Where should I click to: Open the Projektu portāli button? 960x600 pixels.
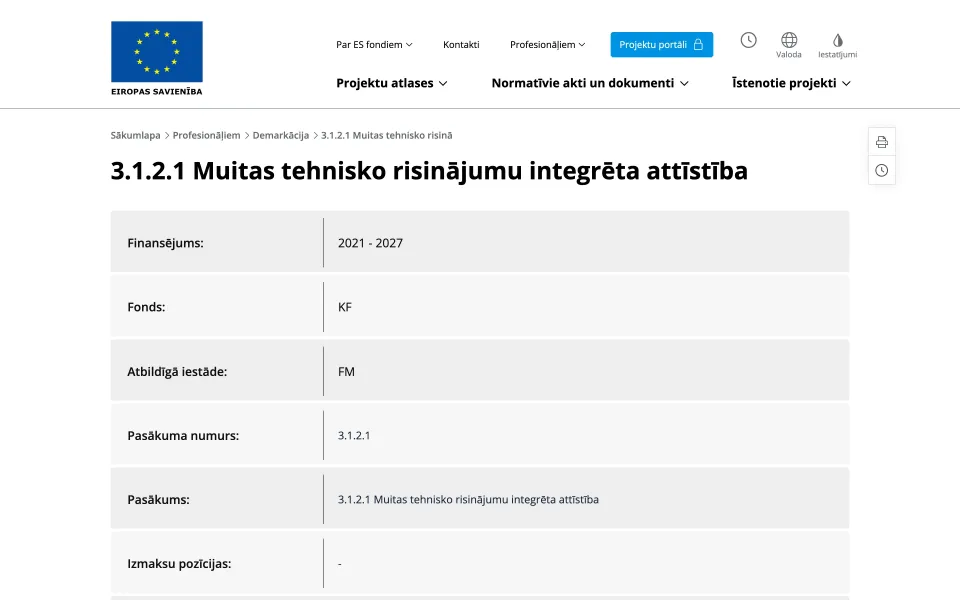point(662,45)
